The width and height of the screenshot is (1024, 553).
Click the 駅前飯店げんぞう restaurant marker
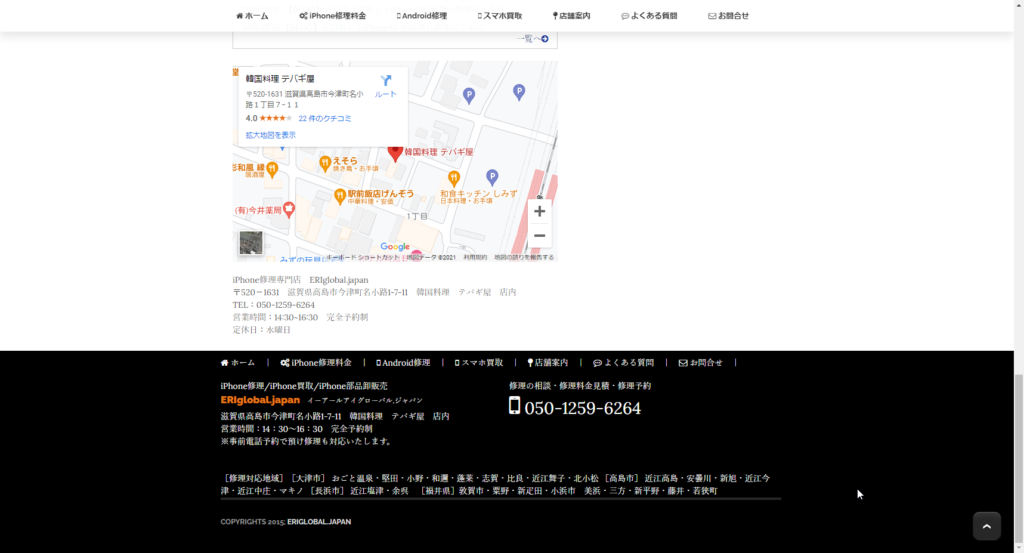[340, 195]
